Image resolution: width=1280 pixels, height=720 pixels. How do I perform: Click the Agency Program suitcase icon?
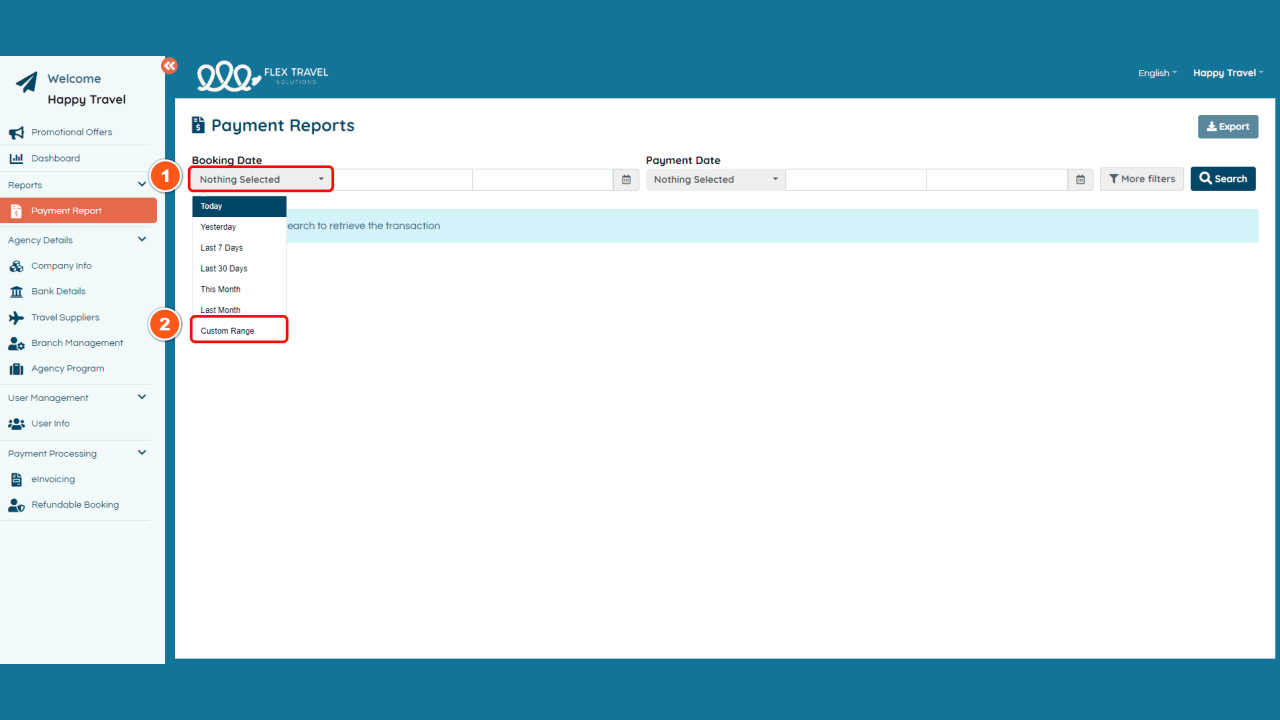[16, 369]
